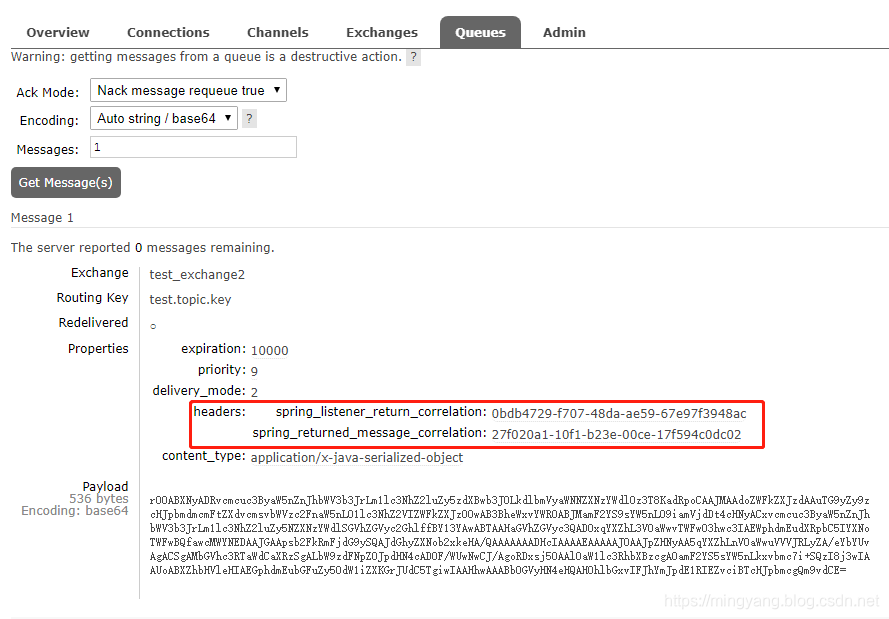Open the Encoding dropdown
This screenshot has height=619, width=889.
click(x=163, y=119)
